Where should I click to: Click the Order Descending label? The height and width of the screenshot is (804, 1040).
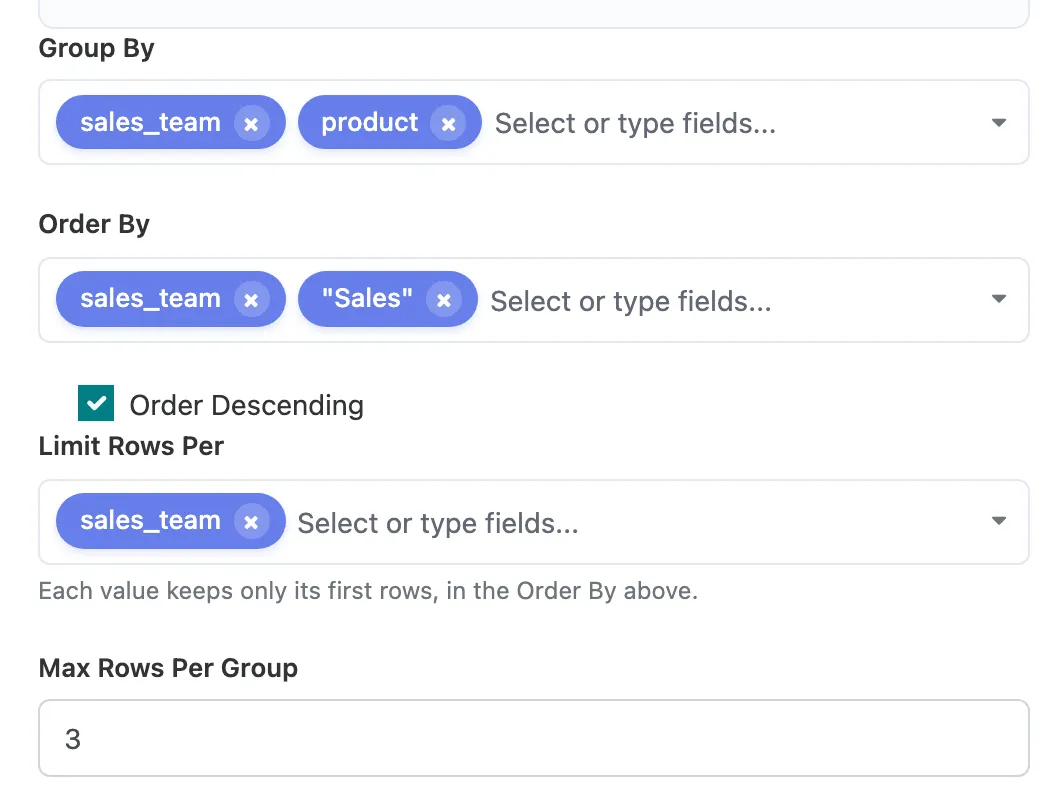point(247,405)
